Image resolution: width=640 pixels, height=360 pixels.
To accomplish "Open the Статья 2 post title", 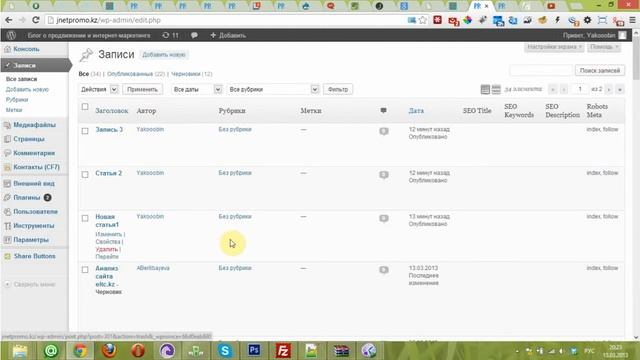I will click(x=109, y=173).
